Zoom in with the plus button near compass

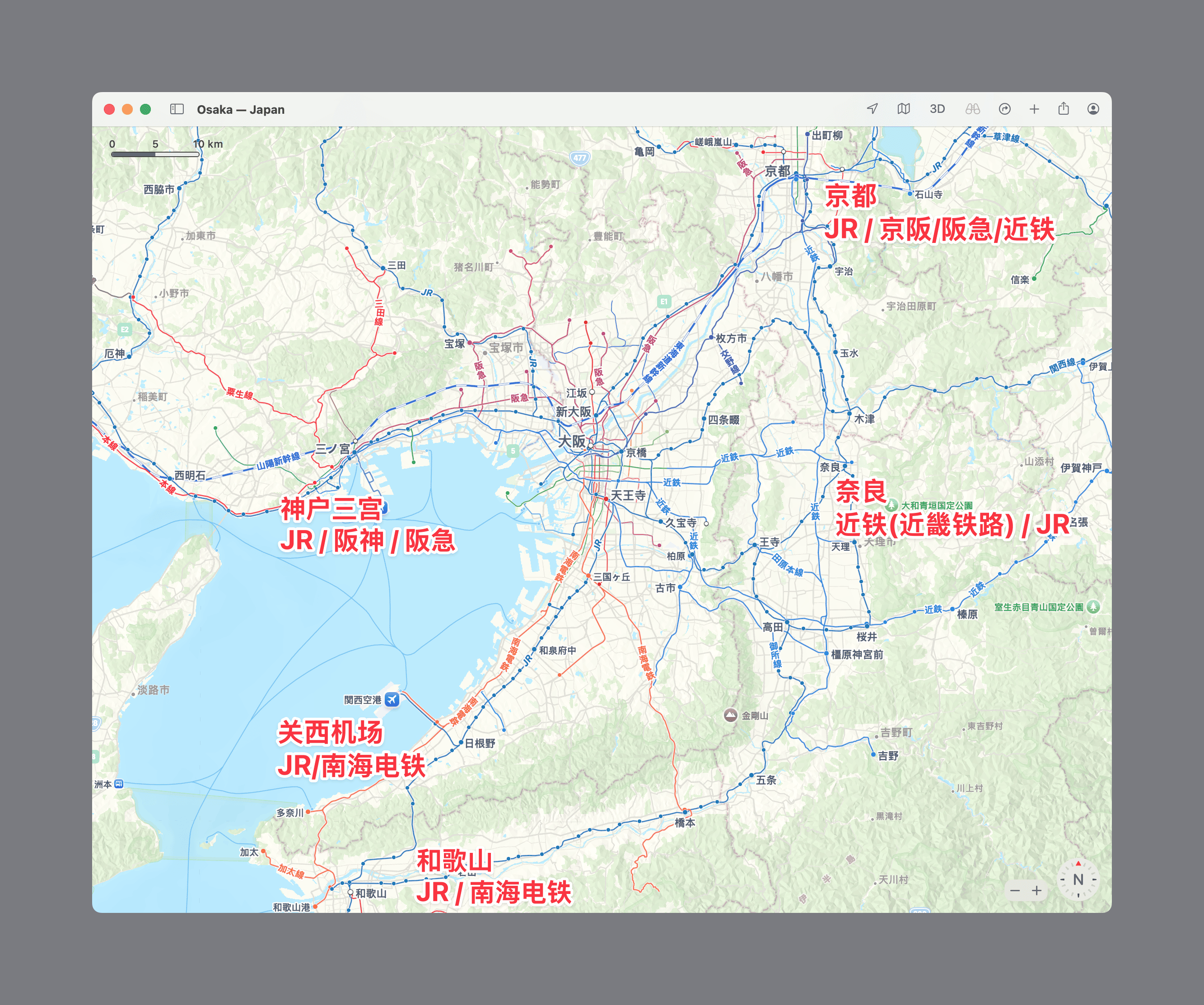tap(1036, 890)
